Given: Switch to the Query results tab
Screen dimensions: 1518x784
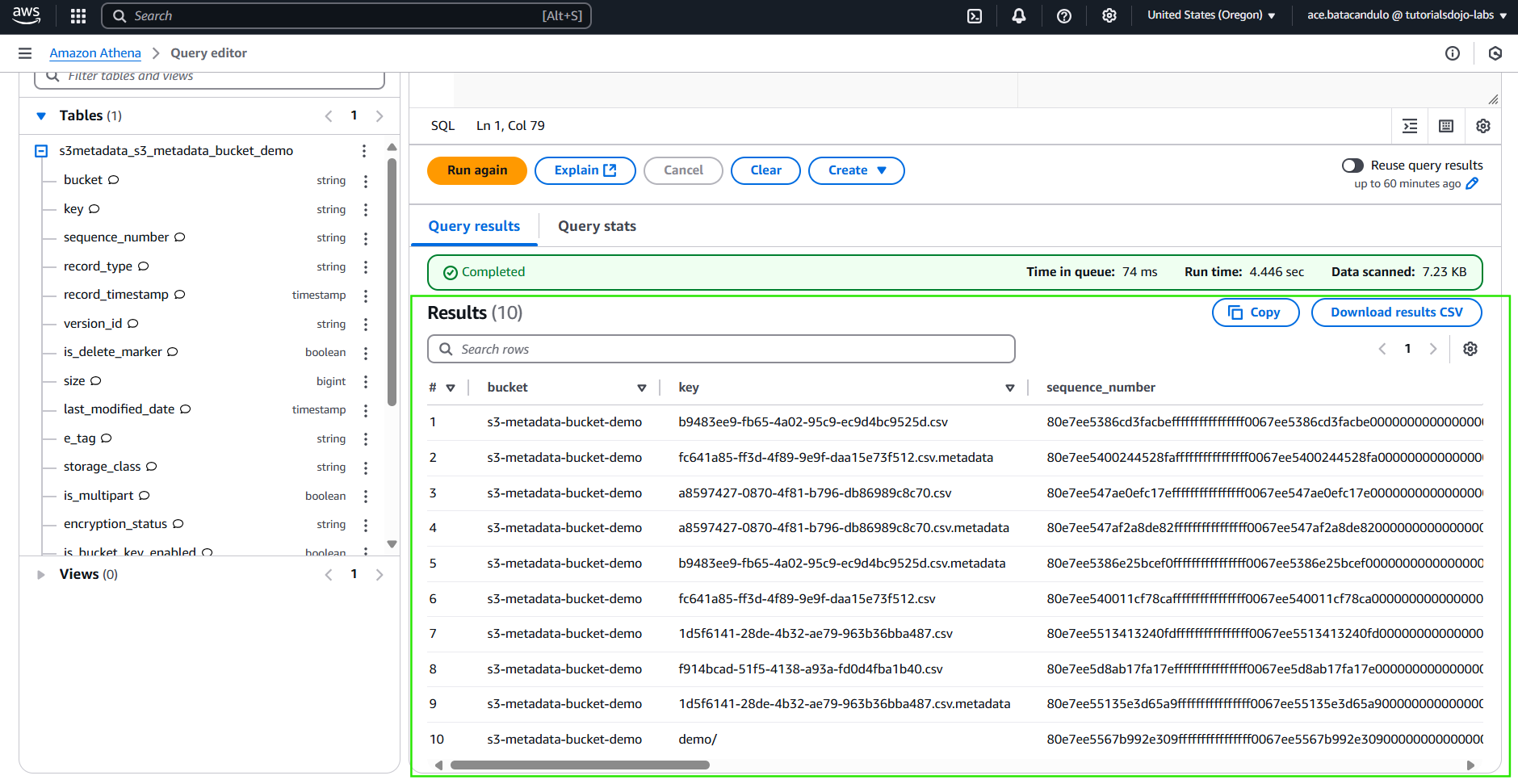Looking at the screenshot, I should pyautogui.click(x=474, y=227).
